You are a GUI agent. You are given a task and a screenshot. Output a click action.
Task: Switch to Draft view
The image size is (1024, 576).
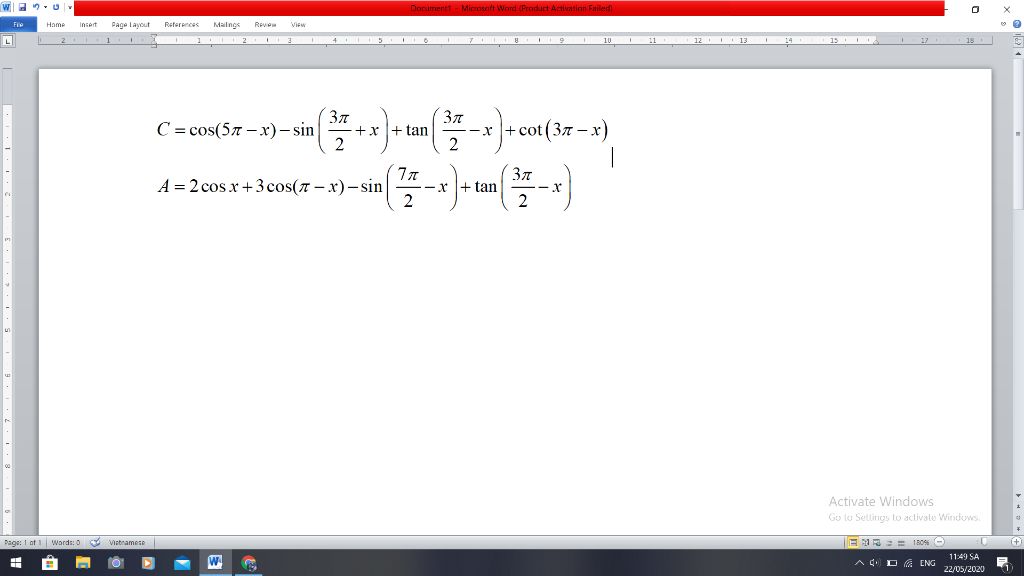tap(901, 542)
